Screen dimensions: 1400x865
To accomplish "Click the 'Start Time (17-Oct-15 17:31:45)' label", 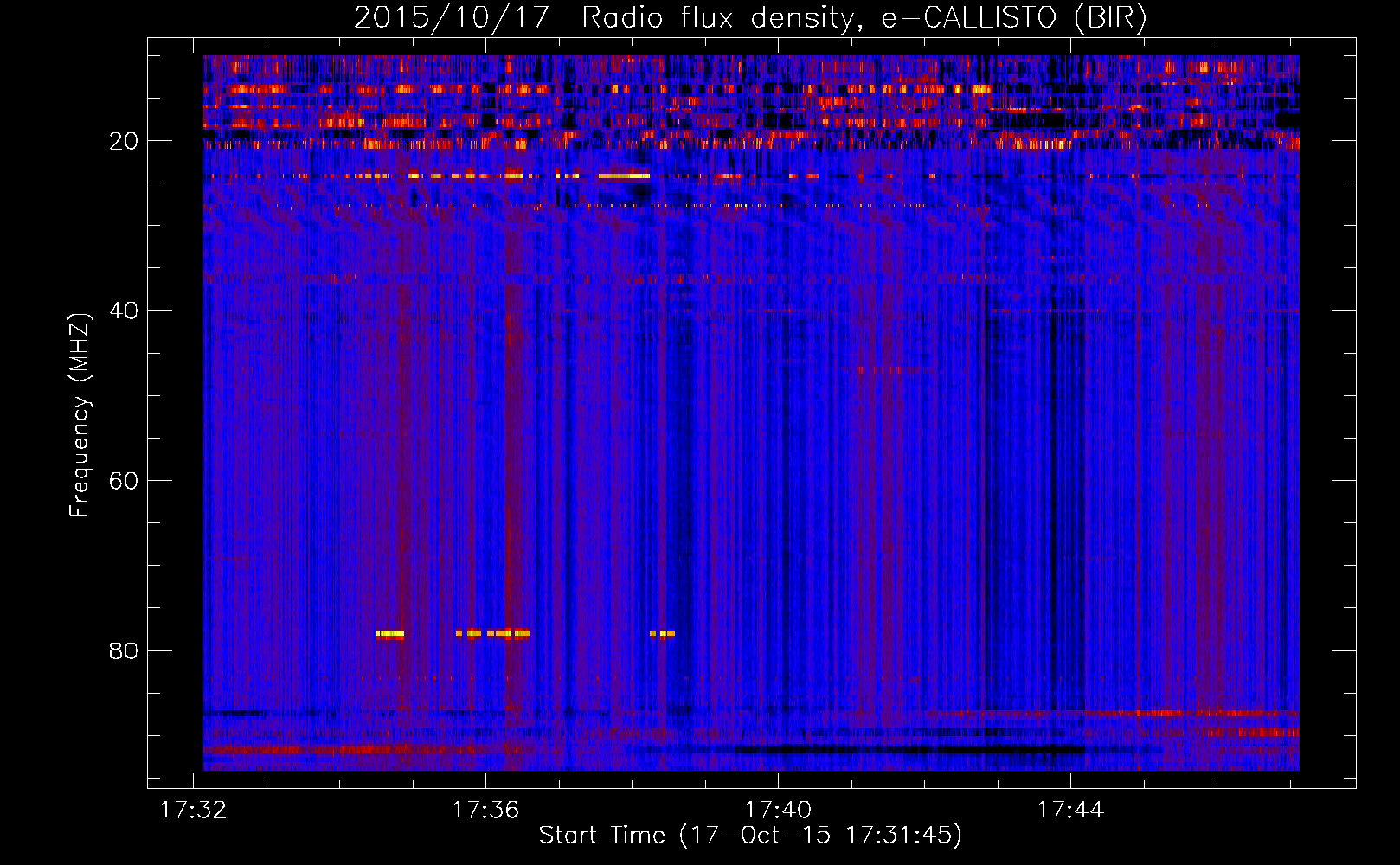I will pos(750,836).
